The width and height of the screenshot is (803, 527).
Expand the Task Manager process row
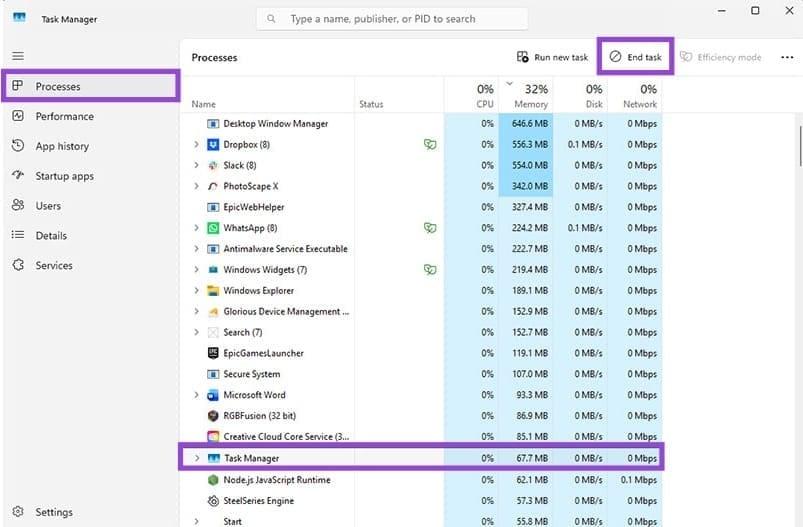(x=196, y=458)
